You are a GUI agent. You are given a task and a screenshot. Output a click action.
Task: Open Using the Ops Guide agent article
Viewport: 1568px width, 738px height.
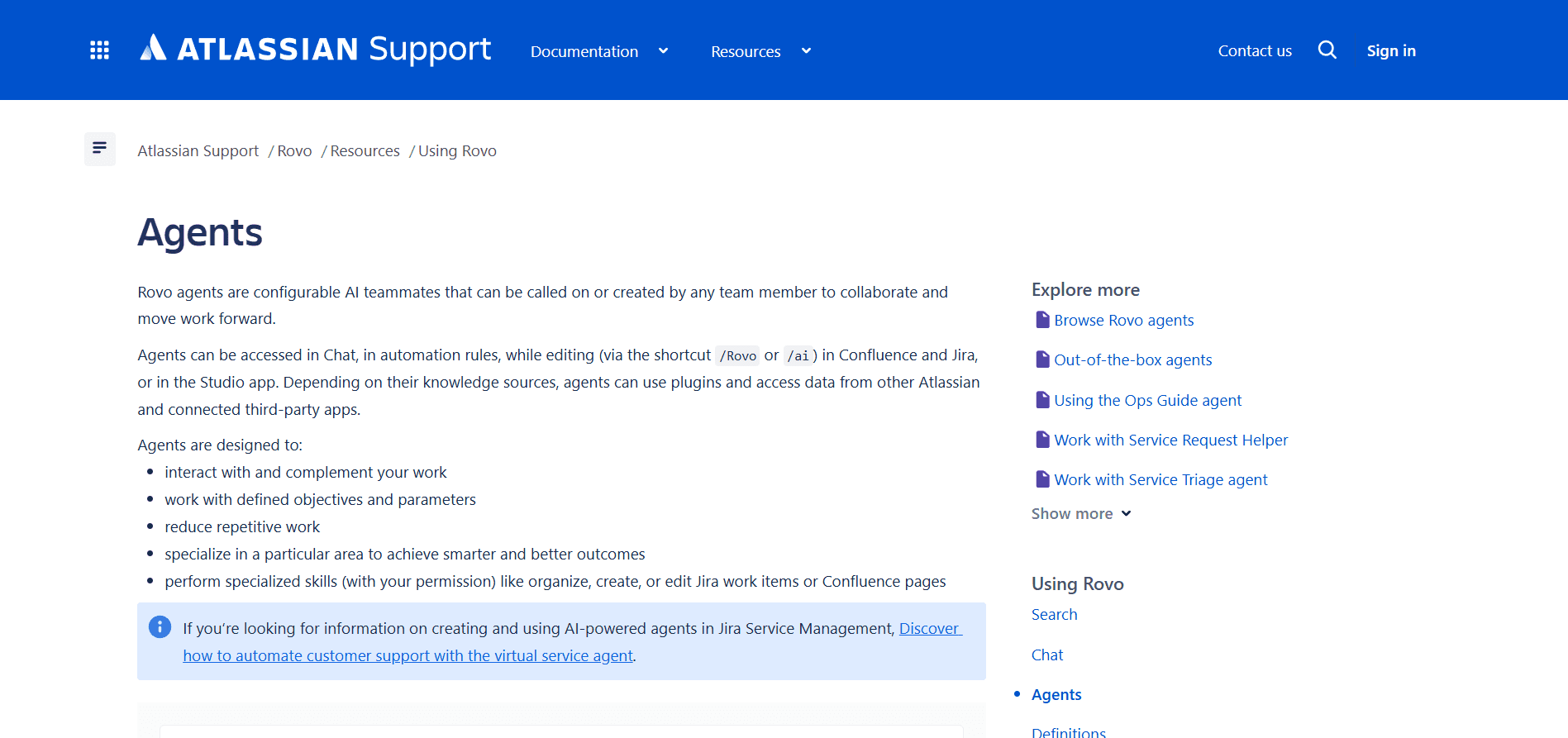point(1147,401)
